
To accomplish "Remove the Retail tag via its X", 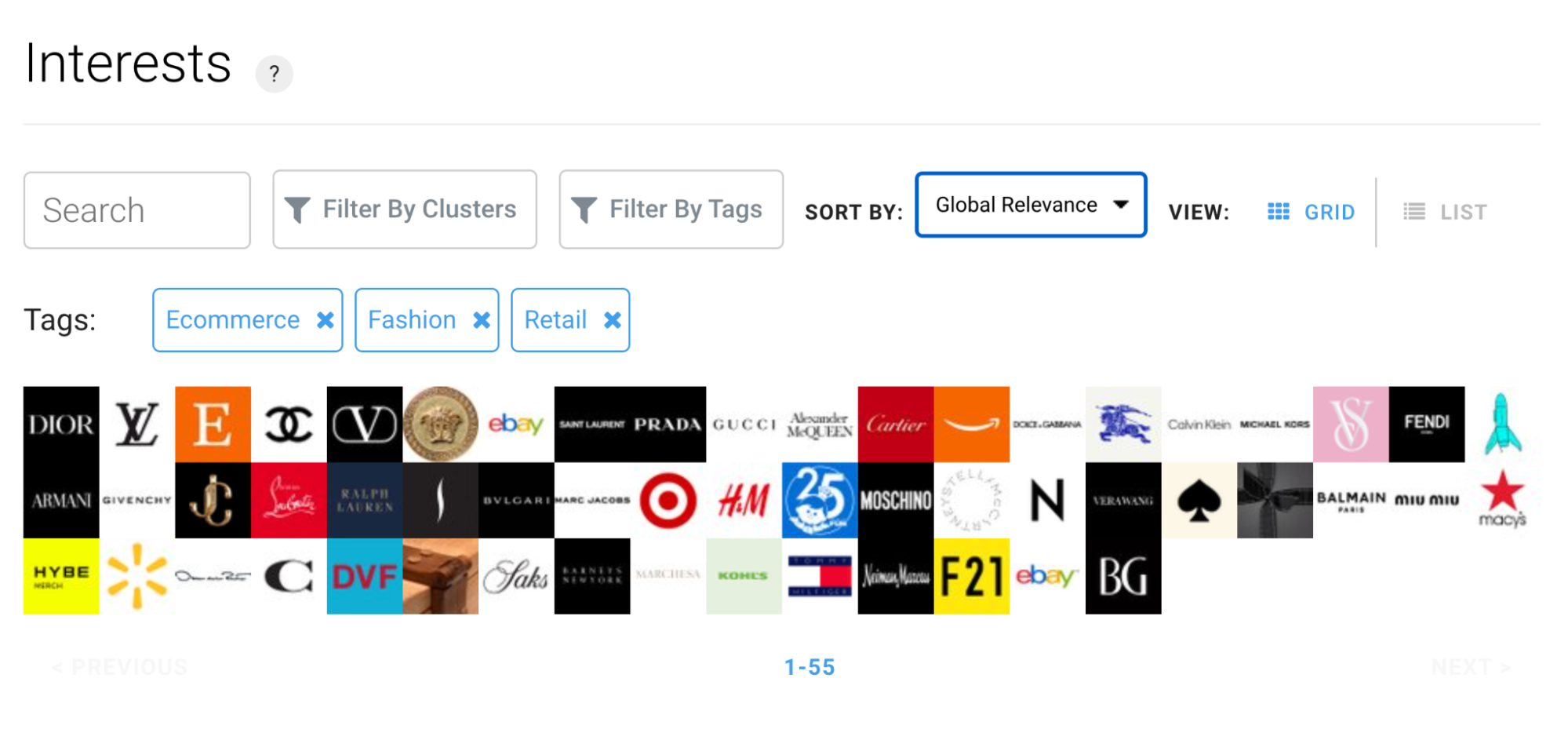I will pos(613,320).
